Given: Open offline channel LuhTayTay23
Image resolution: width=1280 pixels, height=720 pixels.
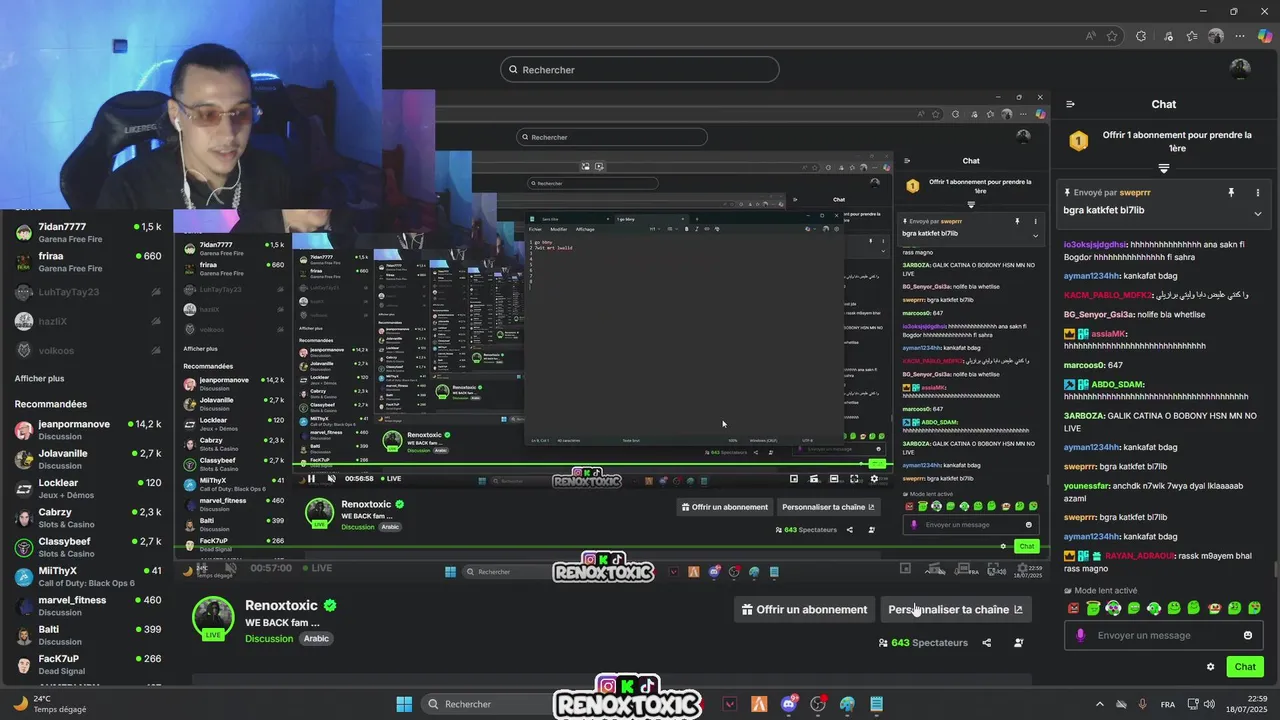Looking at the screenshot, I should (87, 292).
